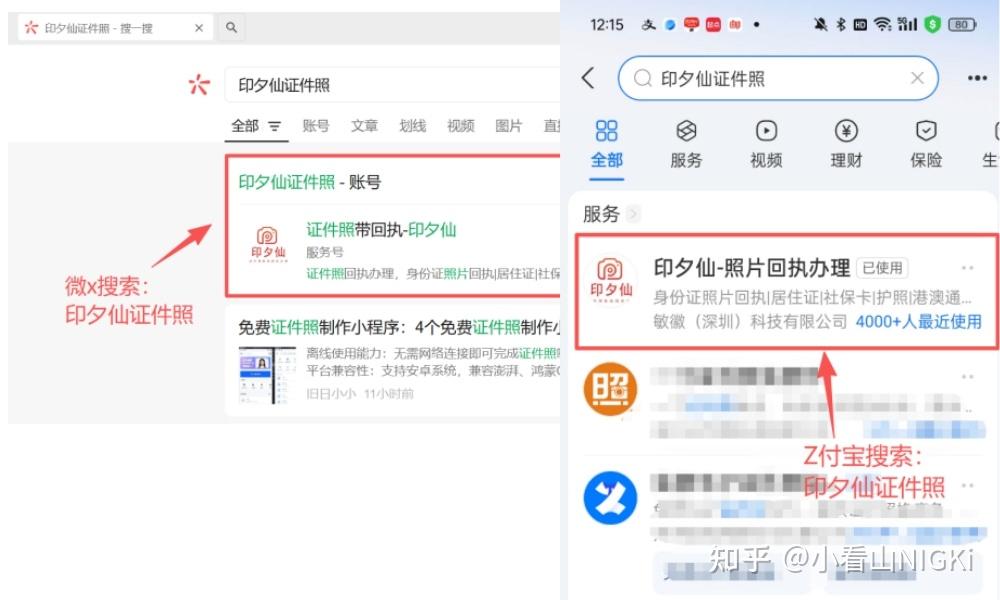This screenshot has width=1000, height=600.
Task: Tap the Bluetooth status icon
Action: [841, 24]
